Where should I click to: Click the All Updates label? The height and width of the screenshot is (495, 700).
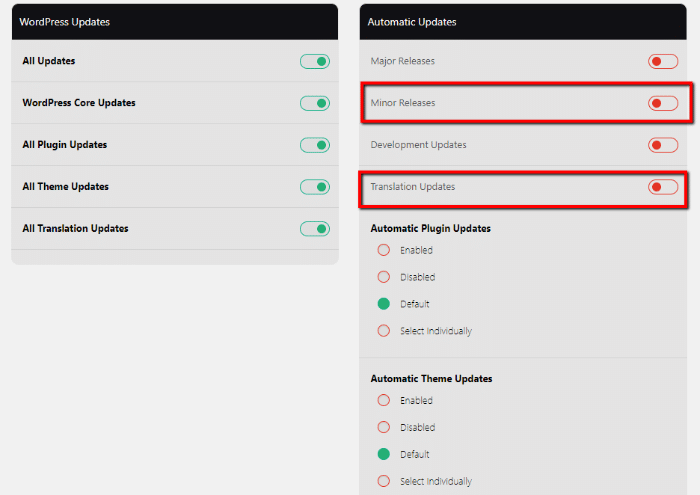coord(49,61)
